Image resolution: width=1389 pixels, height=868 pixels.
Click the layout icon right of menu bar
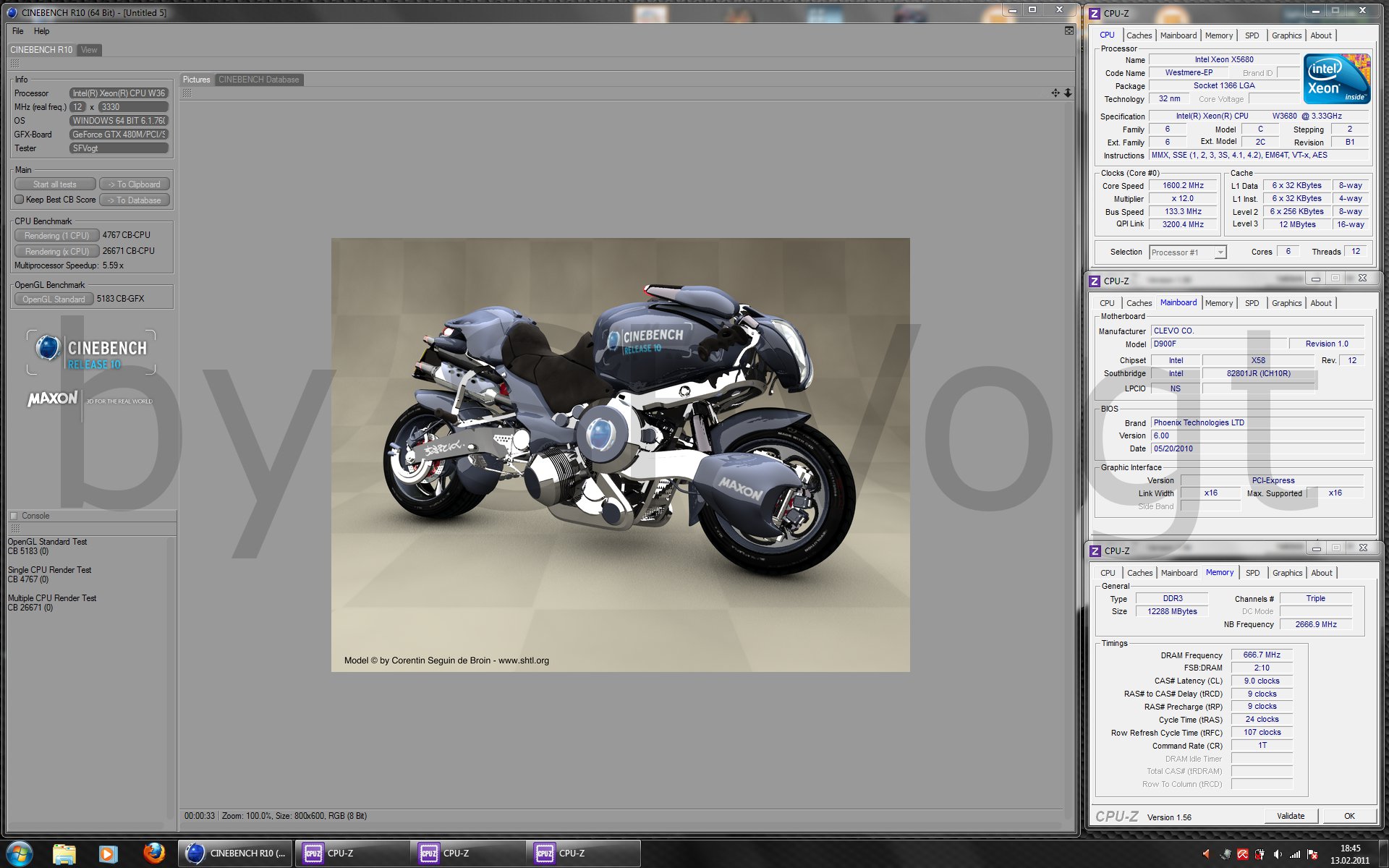click(x=1069, y=30)
